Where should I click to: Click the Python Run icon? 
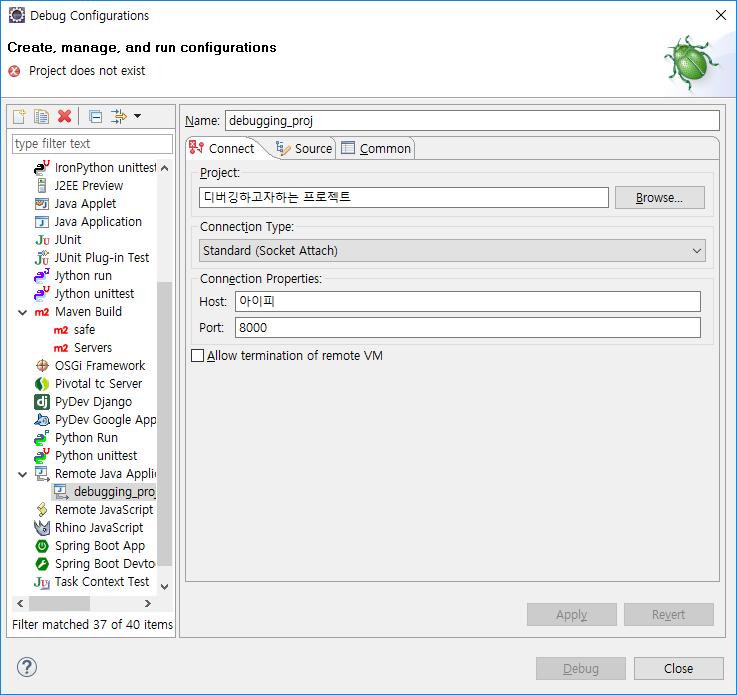[42, 438]
